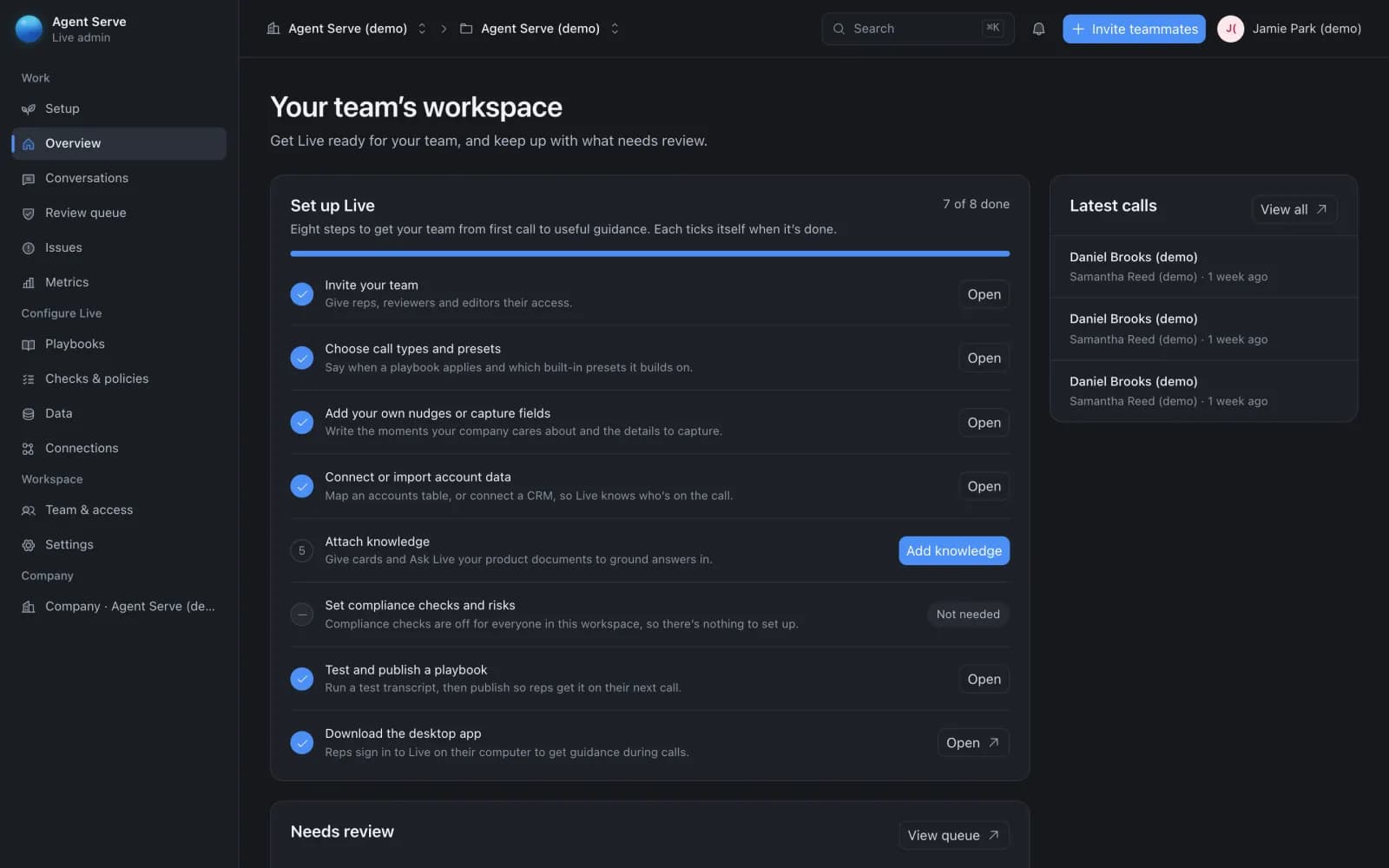Click the Not needed compliance badge
Screen dimensions: 1389x868
tap(968, 615)
